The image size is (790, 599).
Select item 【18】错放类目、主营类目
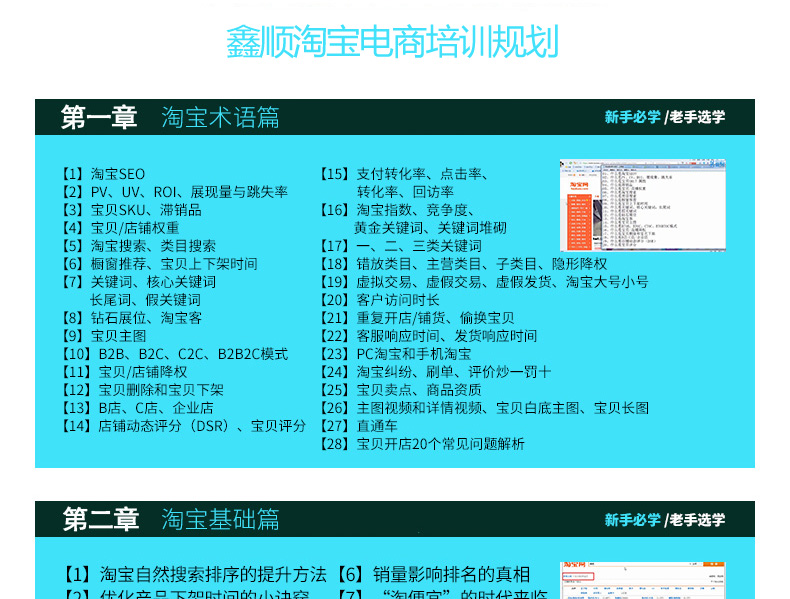tap(463, 264)
